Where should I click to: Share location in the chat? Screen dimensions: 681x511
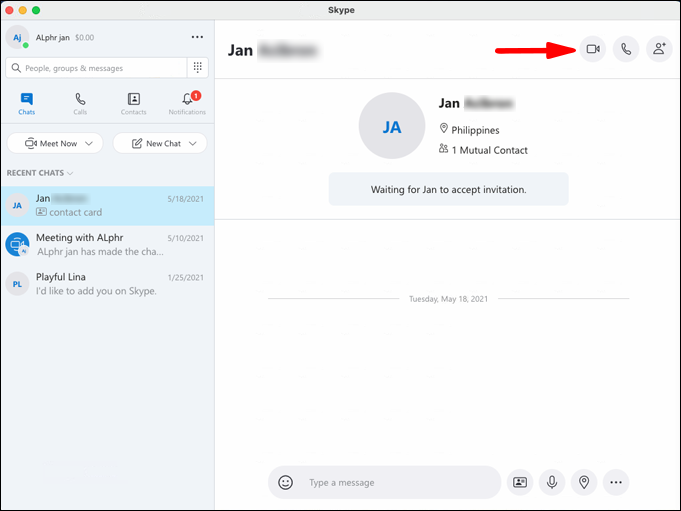tap(584, 482)
